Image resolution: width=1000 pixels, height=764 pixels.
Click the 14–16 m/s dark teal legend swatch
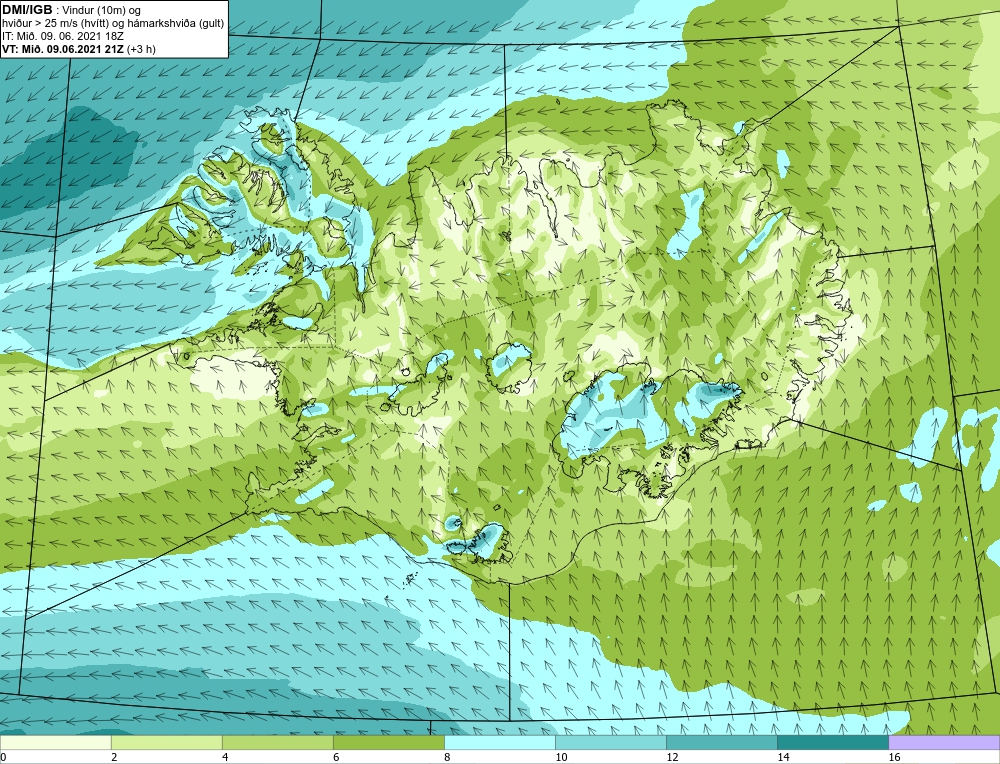click(x=832, y=742)
